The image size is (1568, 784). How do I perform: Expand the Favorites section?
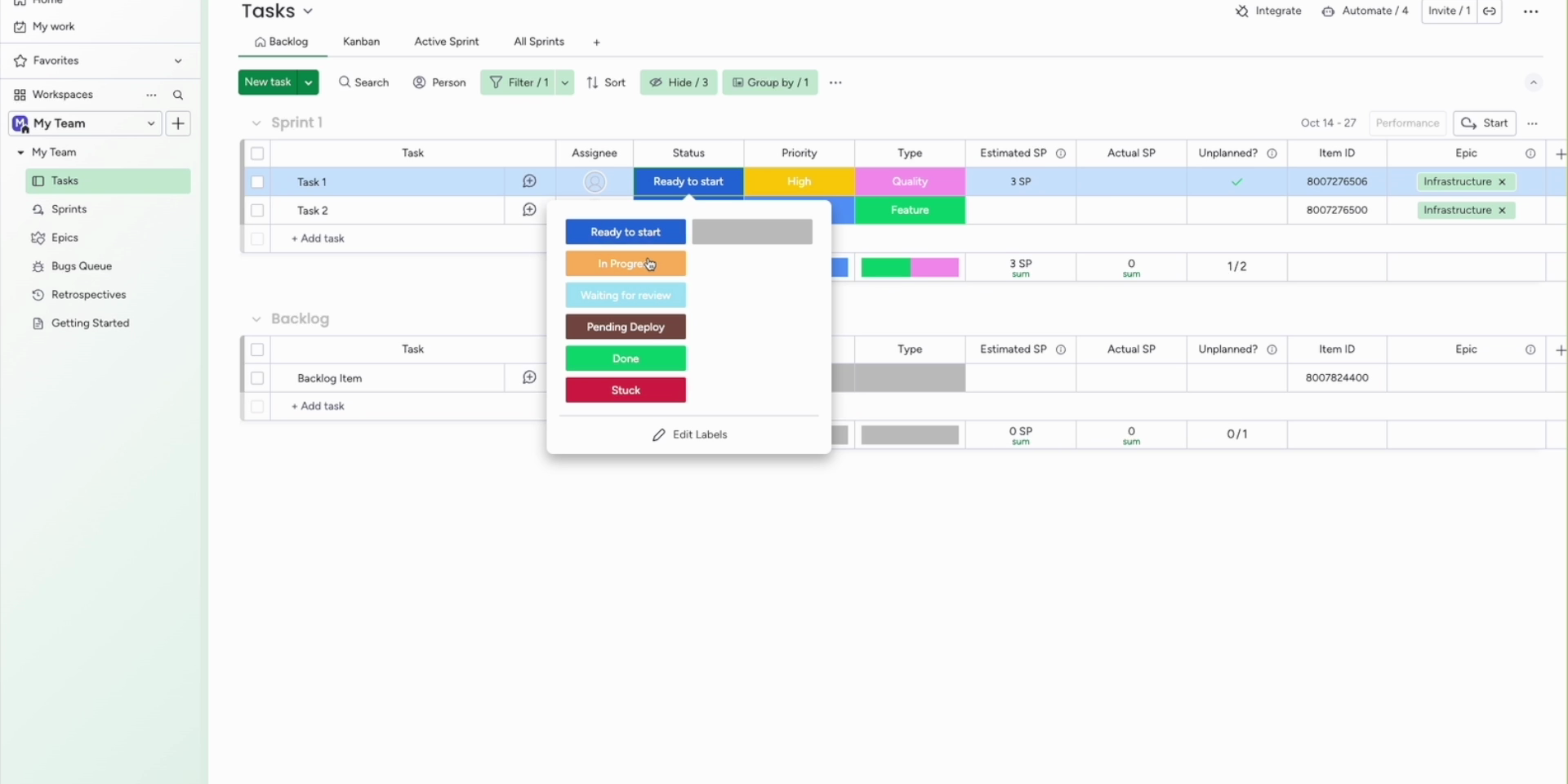(x=178, y=61)
